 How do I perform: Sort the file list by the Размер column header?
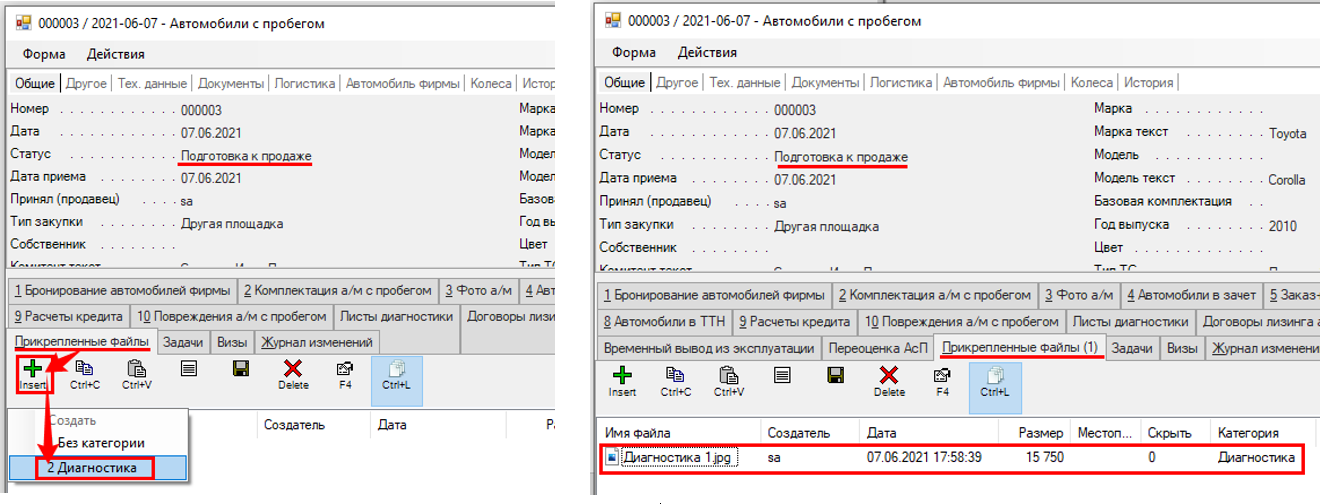click(1039, 433)
